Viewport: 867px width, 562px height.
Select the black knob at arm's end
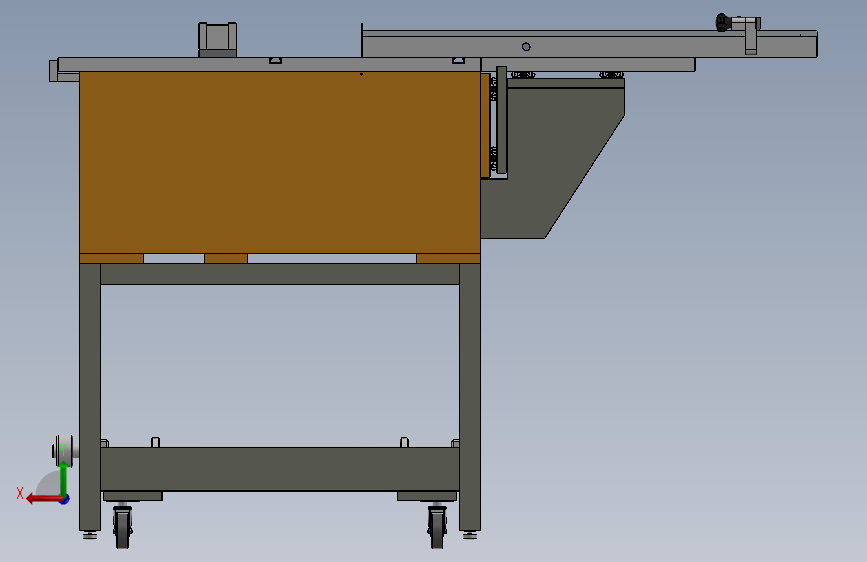723,23
